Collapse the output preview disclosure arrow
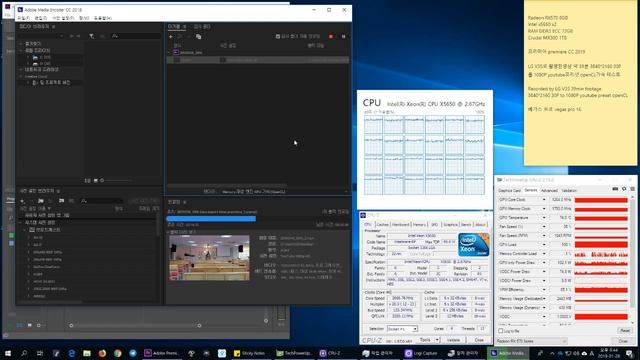This screenshot has width=640, height=360. point(168,232)
